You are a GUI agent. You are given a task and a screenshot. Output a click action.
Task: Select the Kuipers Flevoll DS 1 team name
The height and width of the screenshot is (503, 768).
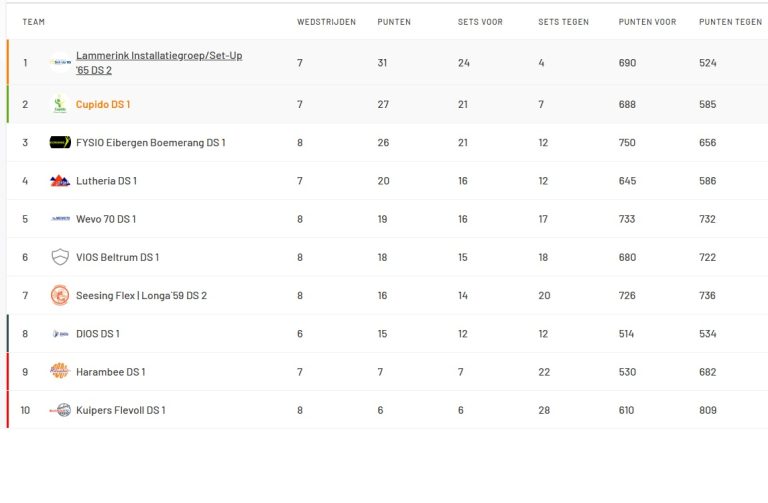point(120,410)
